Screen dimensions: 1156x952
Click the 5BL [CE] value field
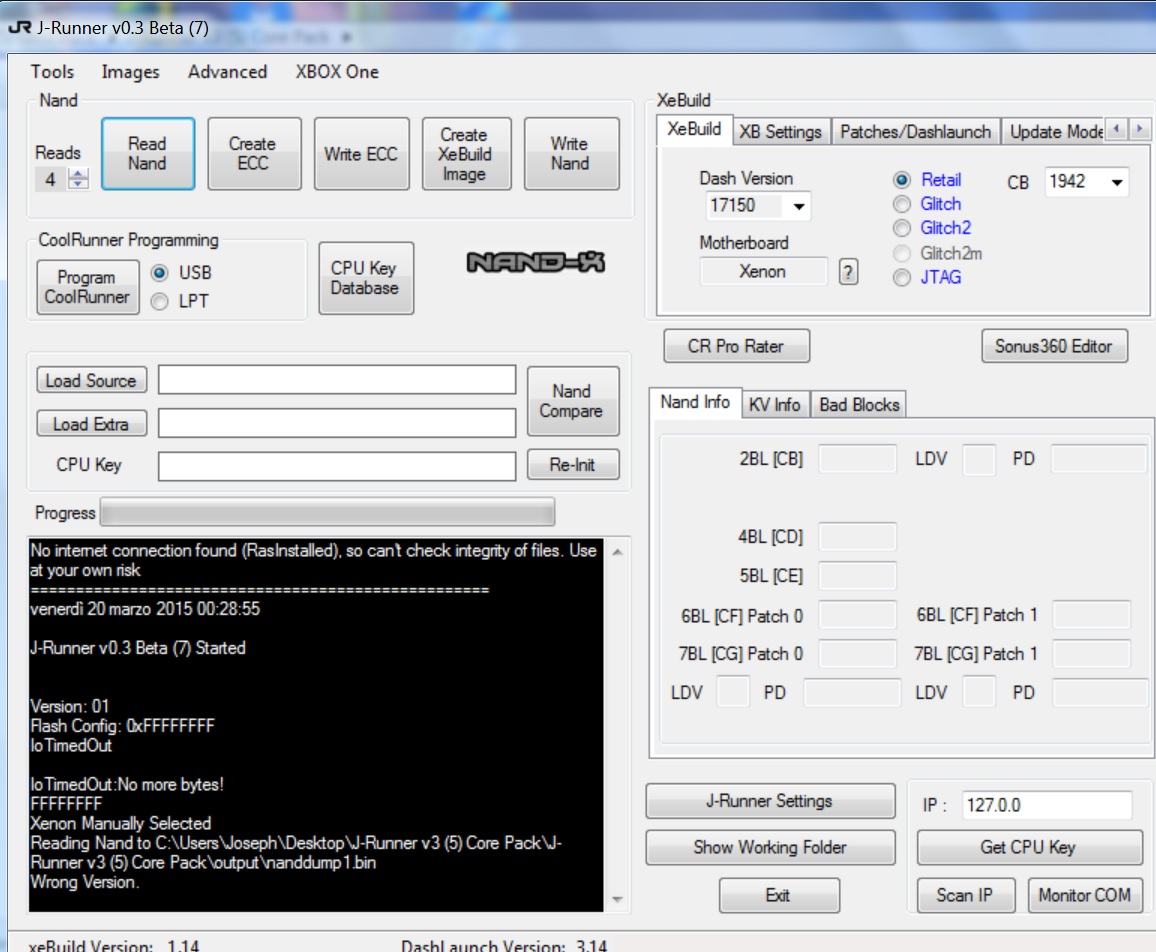pyautogui.click(x=857, y=576)
